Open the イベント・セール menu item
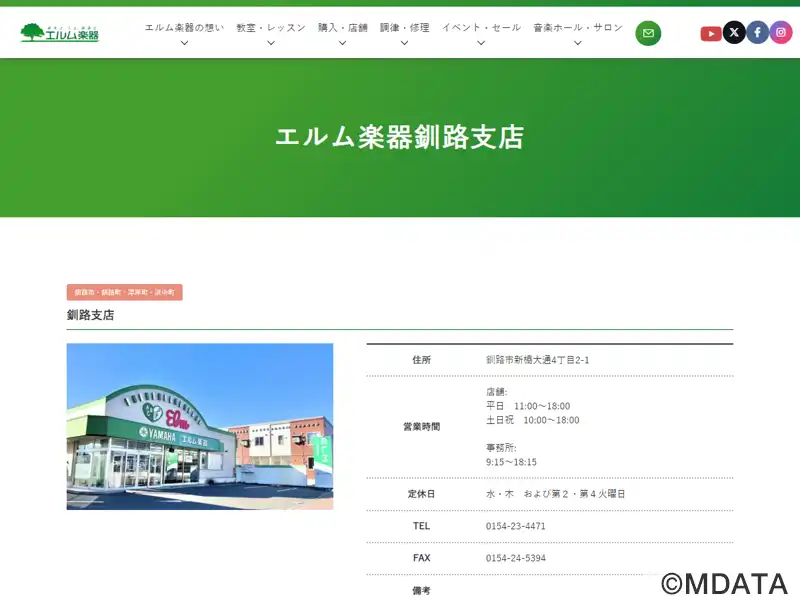 click(481, 28)
